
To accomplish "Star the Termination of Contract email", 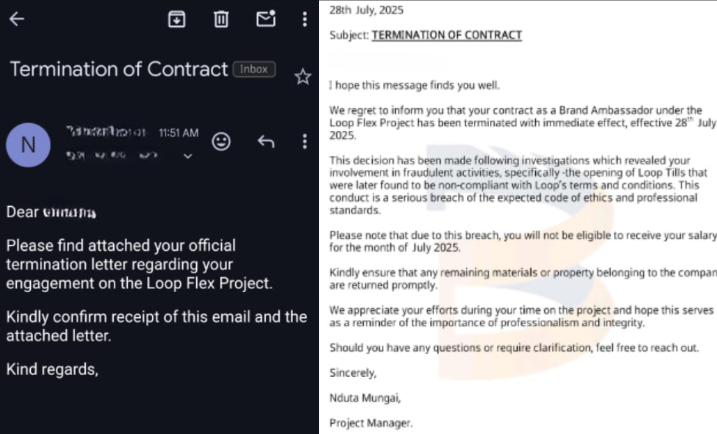I will [302, 77].
